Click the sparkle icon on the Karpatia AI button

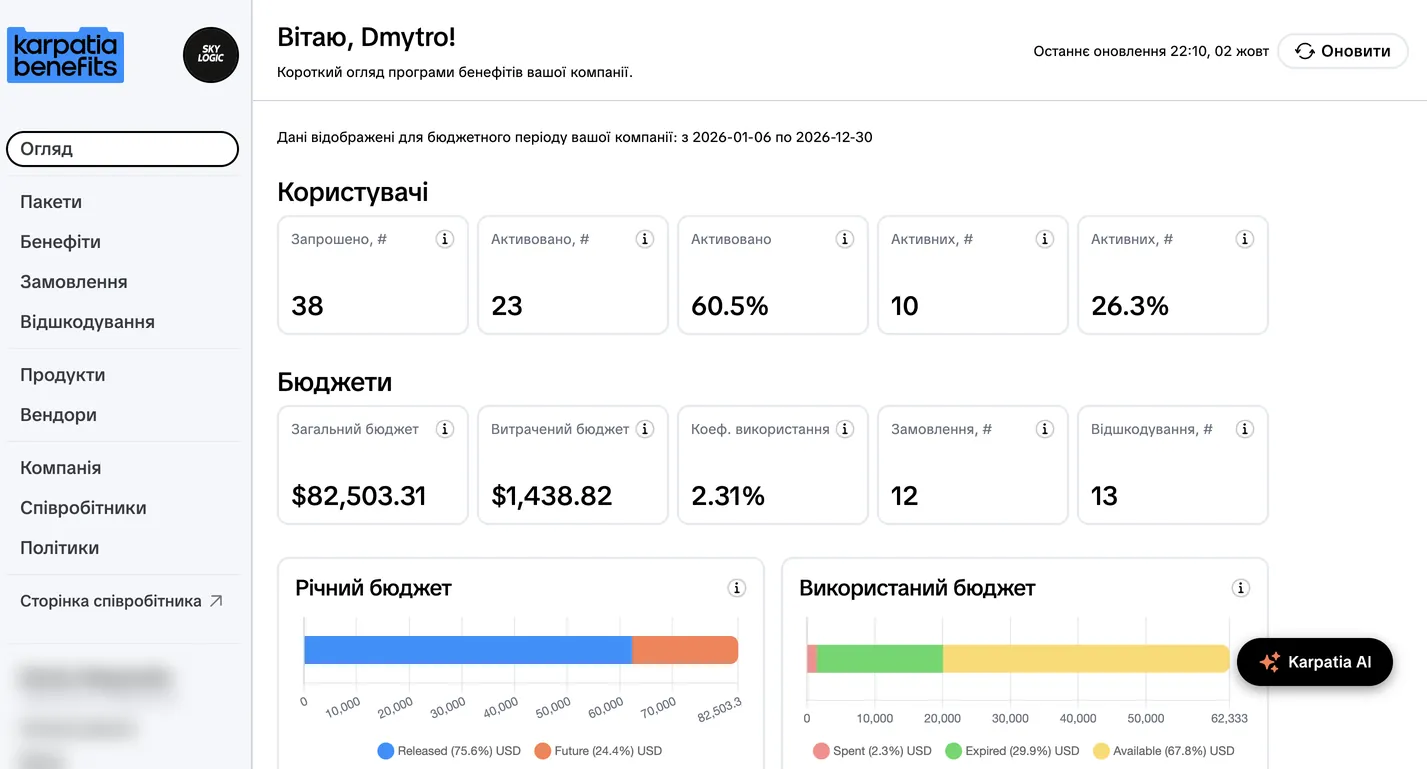click(x=1270, y=662)
